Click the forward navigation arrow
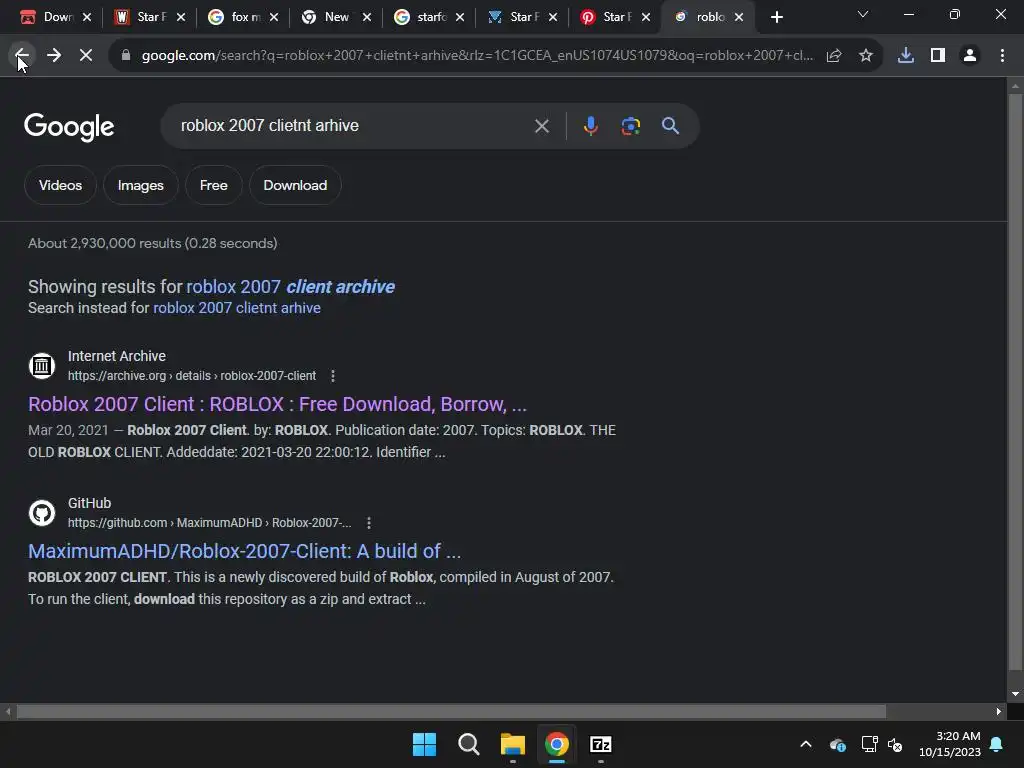The width and height of the screenshot is (1024, 768). point(54,56)
